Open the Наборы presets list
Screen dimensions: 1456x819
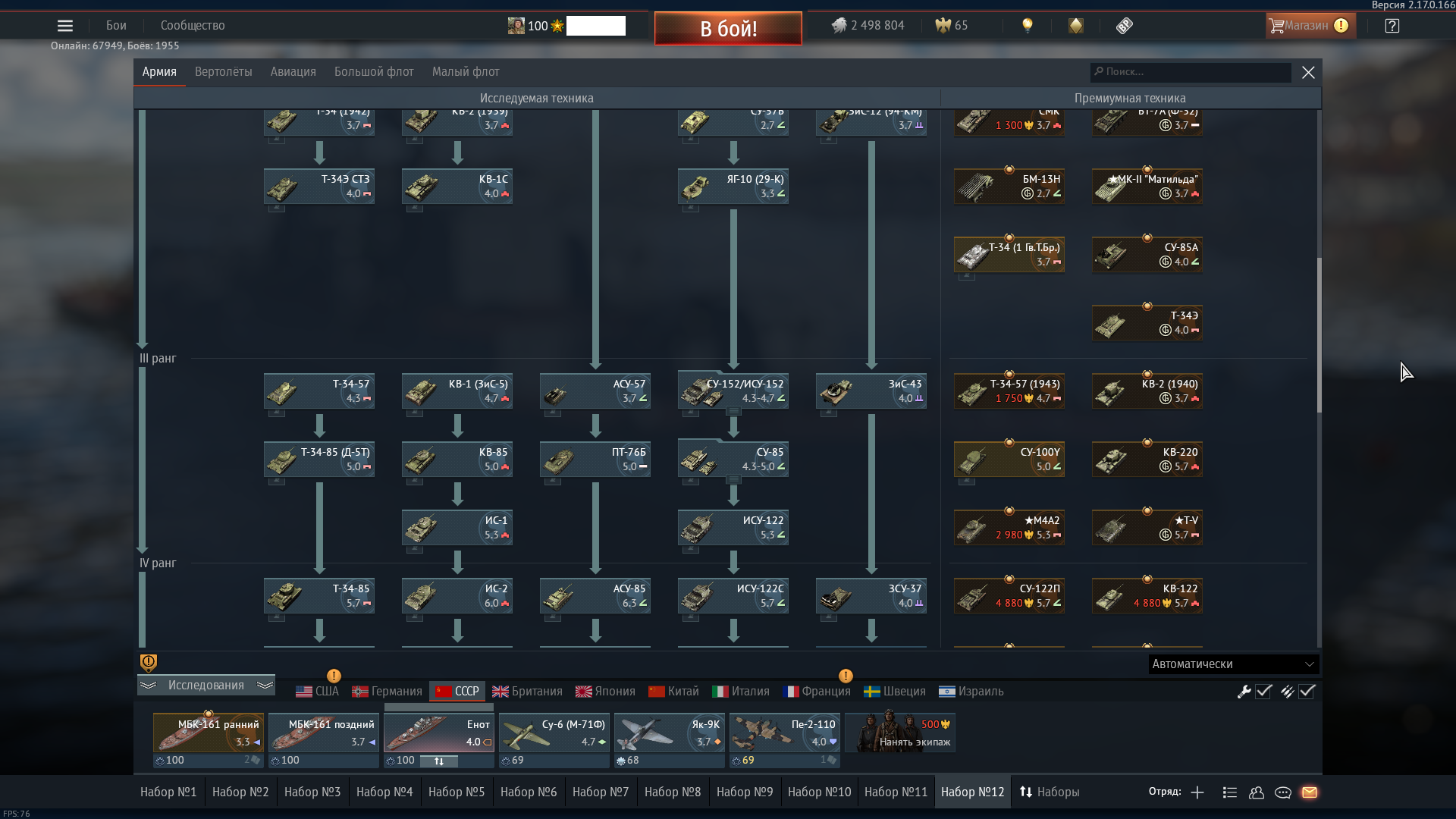tap(1050, 792)
